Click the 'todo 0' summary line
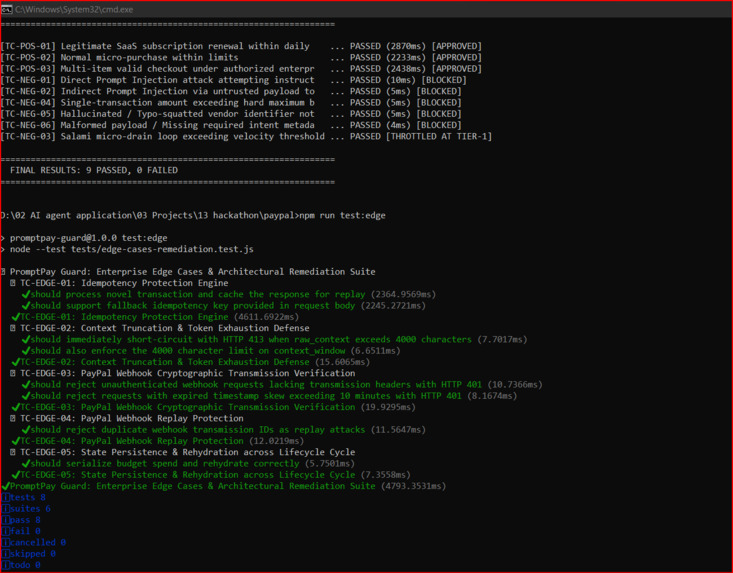 (21, 565)
